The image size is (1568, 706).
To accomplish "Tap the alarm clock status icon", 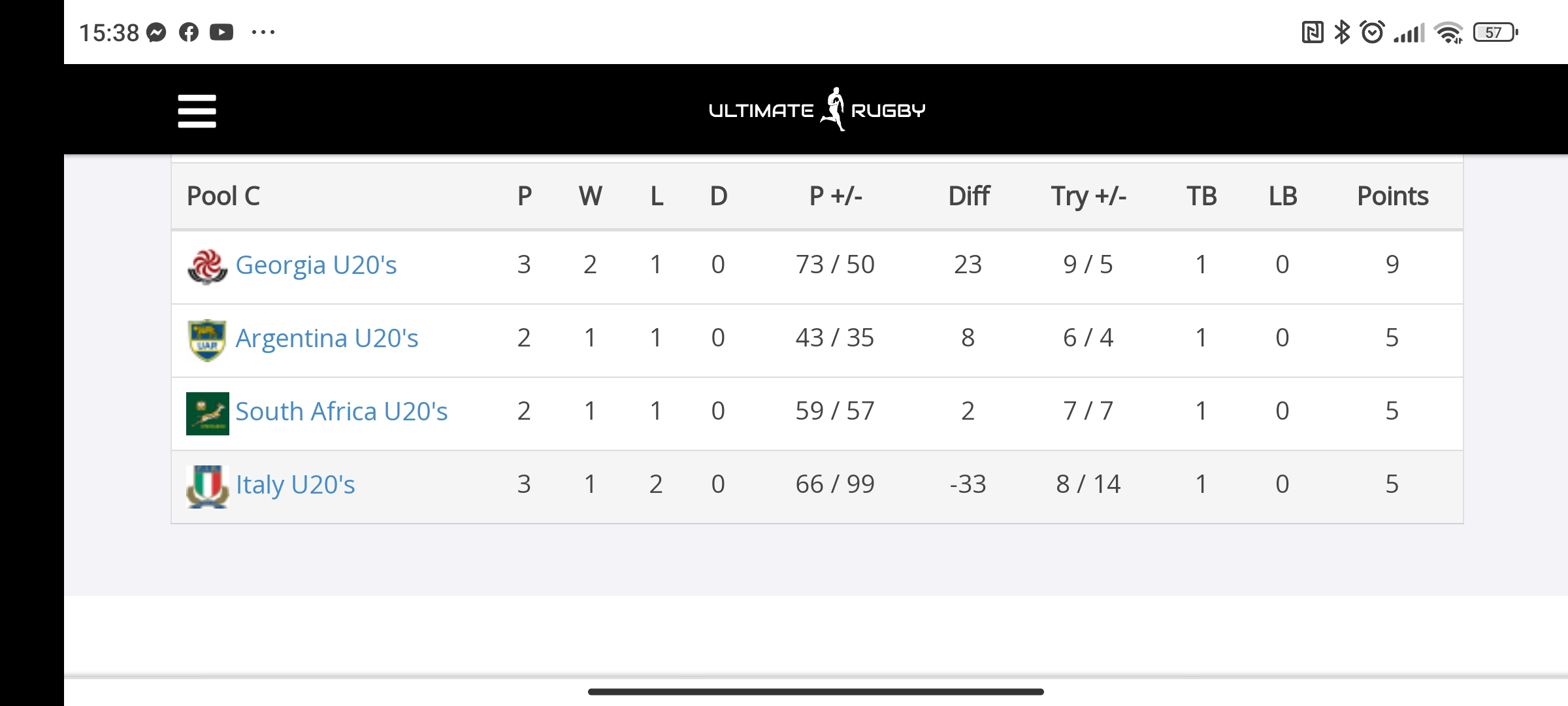I will [1372, 32].
